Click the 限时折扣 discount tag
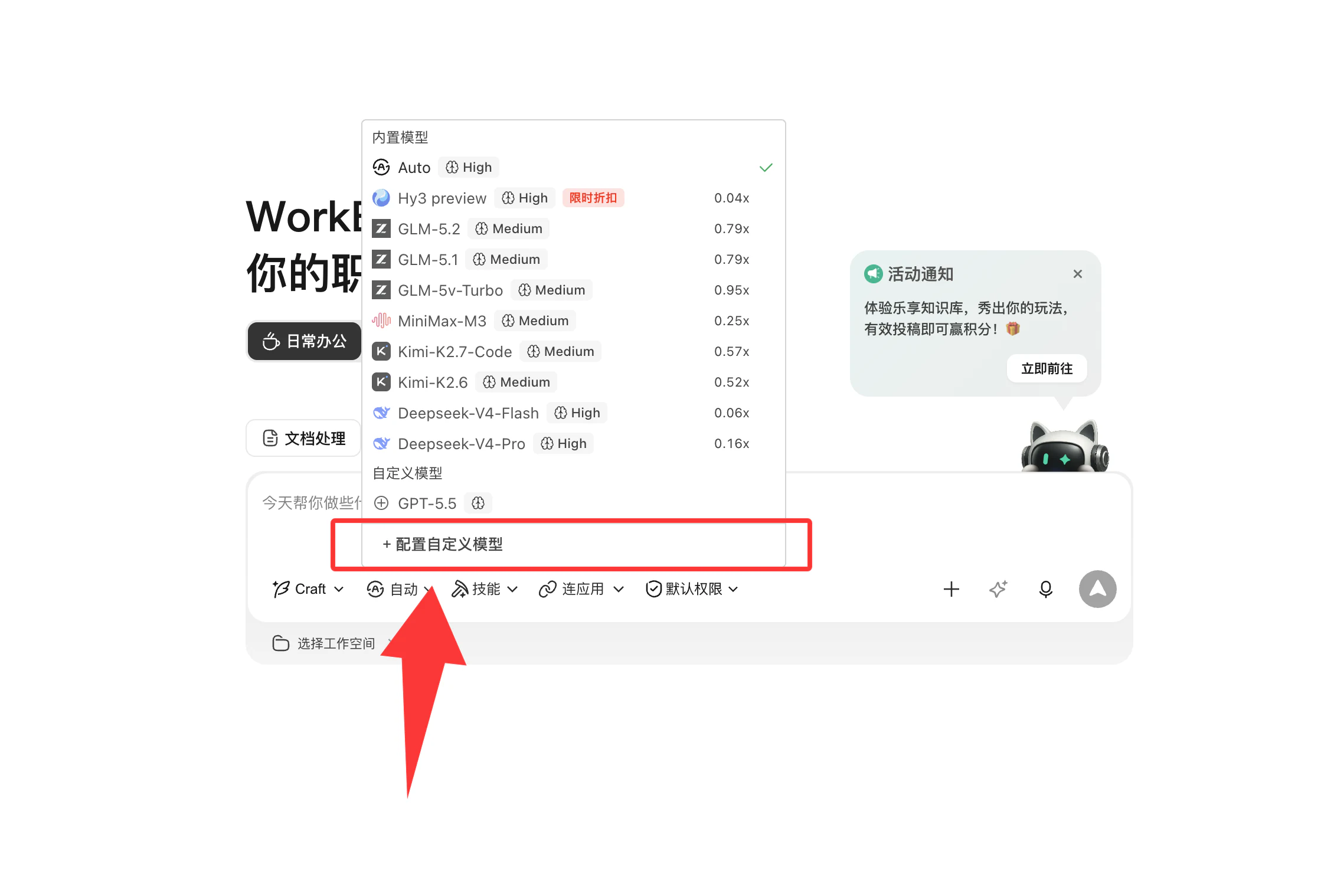Screen dimensions: 1321x896 pos(593,198)
